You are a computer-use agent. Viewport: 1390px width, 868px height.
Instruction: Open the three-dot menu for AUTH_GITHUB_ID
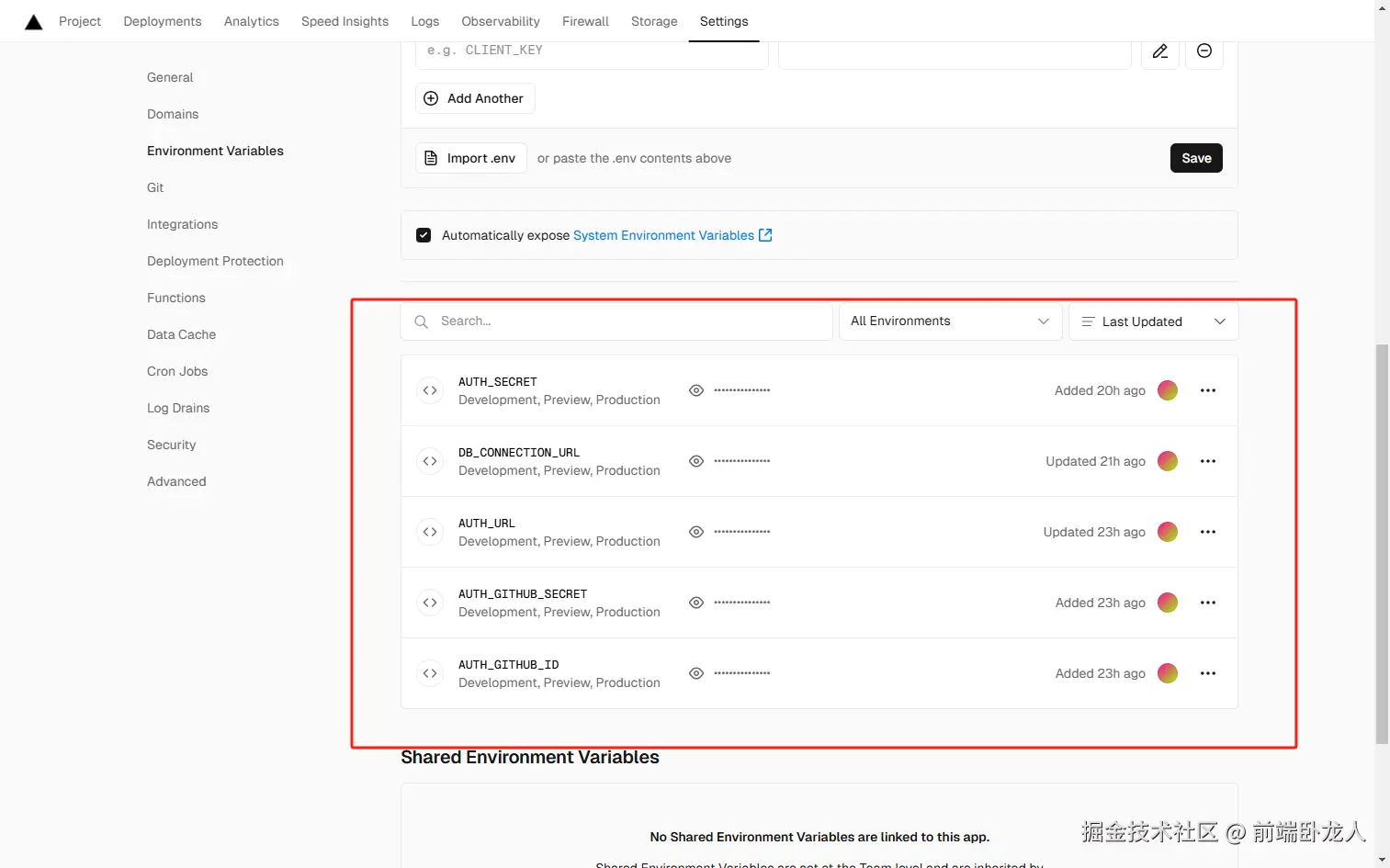coord(1208,673)
